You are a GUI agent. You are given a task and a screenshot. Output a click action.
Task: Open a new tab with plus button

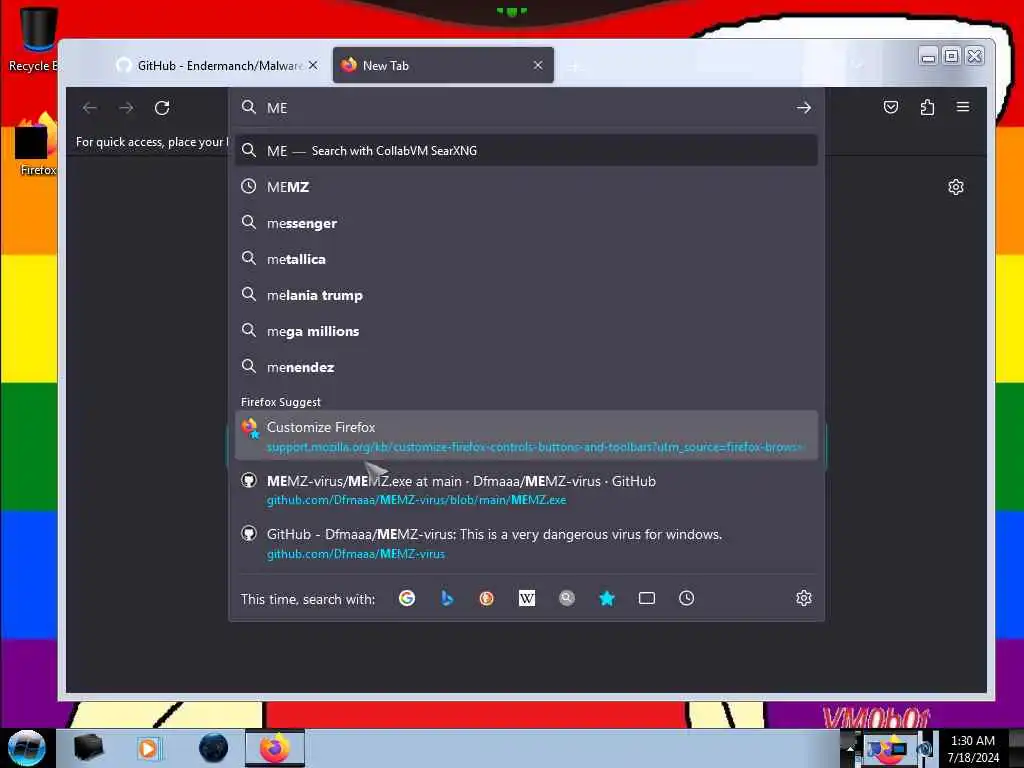(575, 66)
